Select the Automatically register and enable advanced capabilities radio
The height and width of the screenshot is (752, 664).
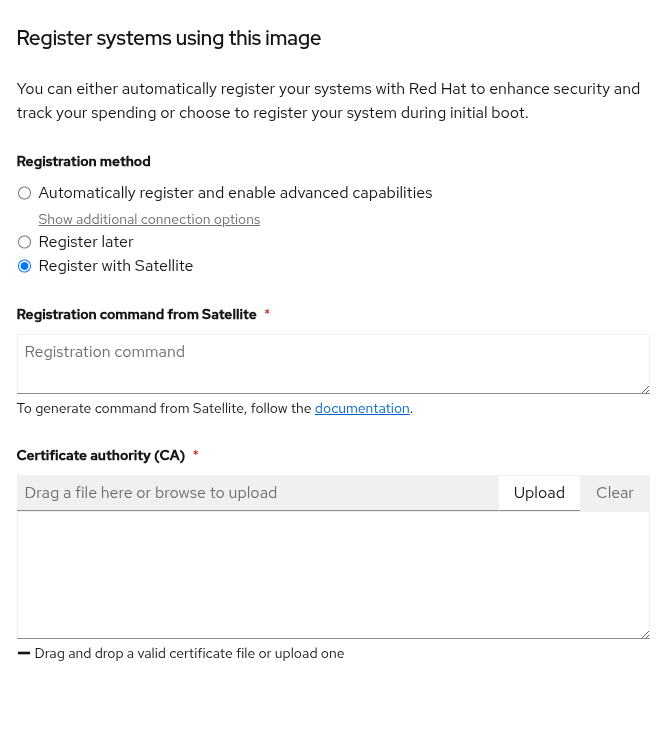25,193
